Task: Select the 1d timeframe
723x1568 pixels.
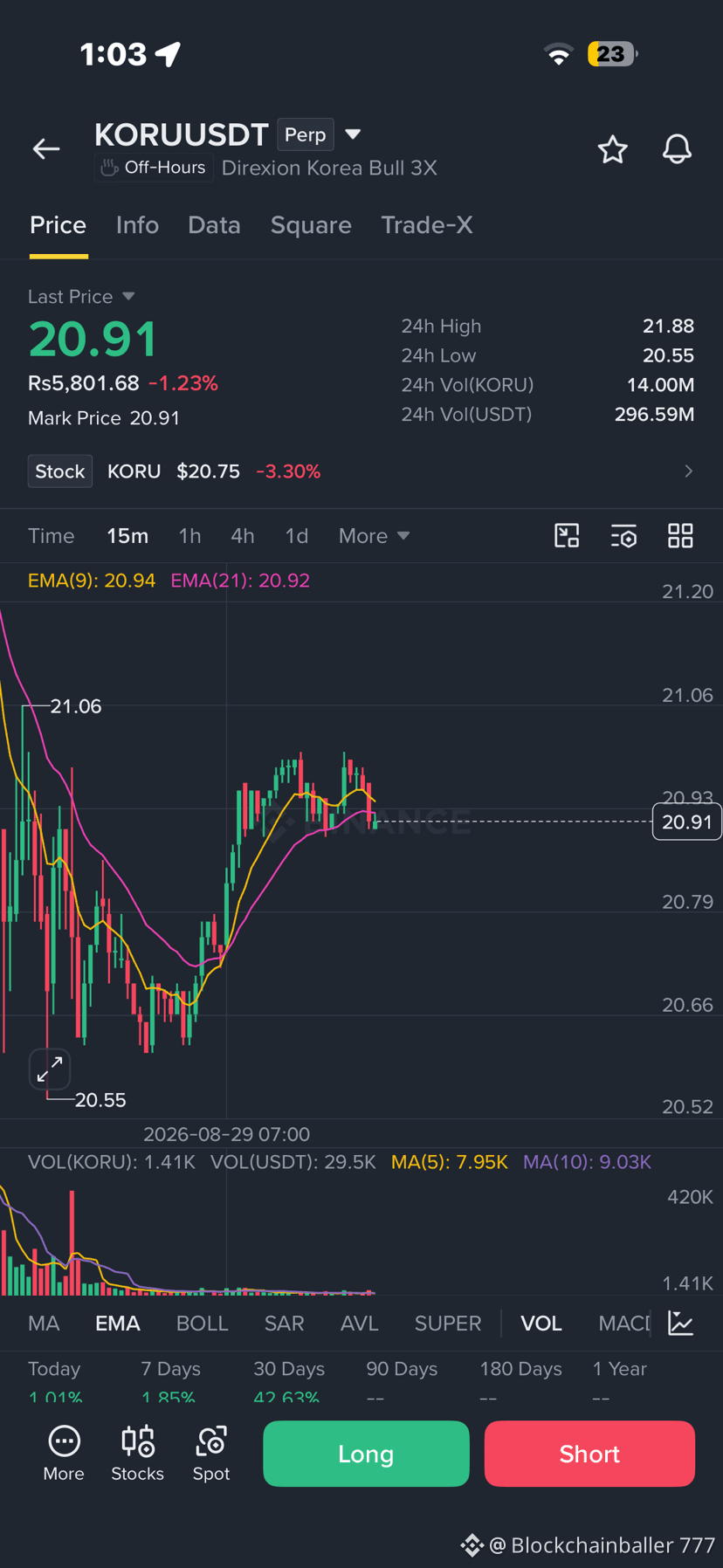Action: [x=297, y=536]
